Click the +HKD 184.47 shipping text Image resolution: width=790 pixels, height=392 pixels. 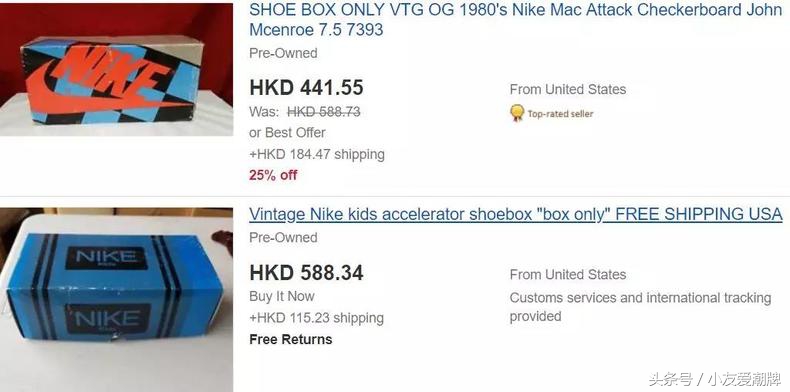[x=317, y=154]
